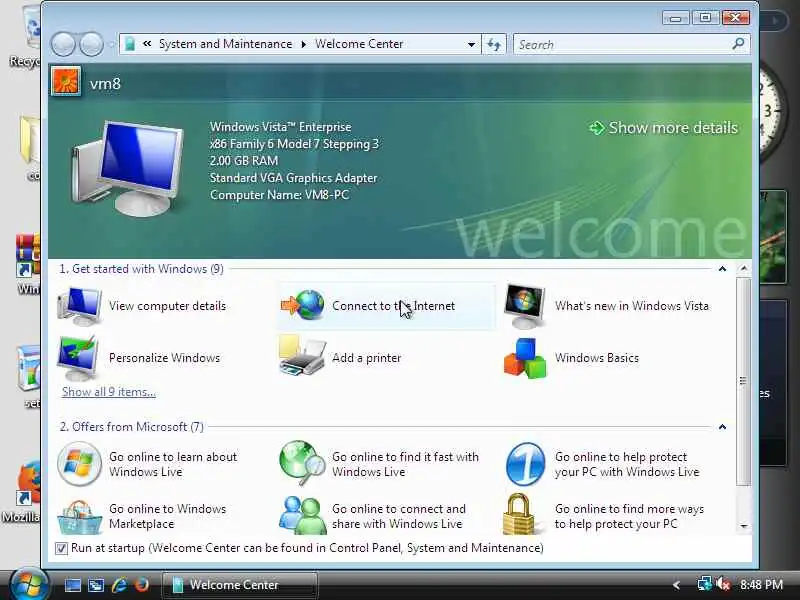Click in the Search input field
Viewport: 800px width, 600px height.
click(622, 44)
